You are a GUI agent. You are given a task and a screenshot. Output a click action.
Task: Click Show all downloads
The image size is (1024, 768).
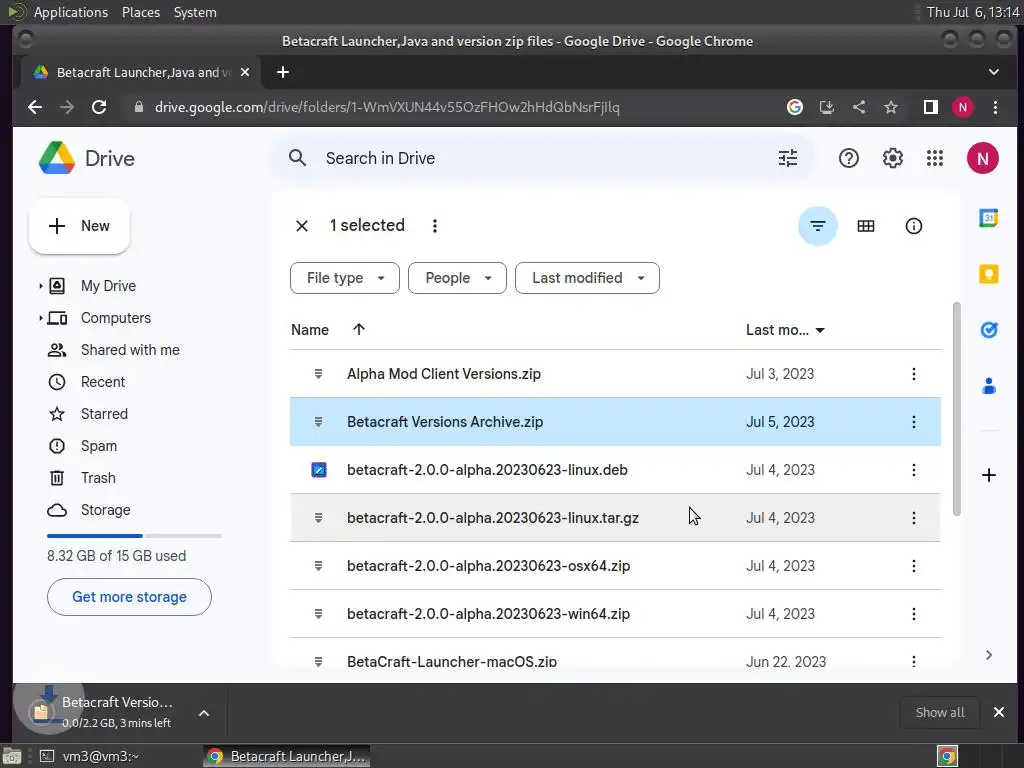[x=940, y=712]
